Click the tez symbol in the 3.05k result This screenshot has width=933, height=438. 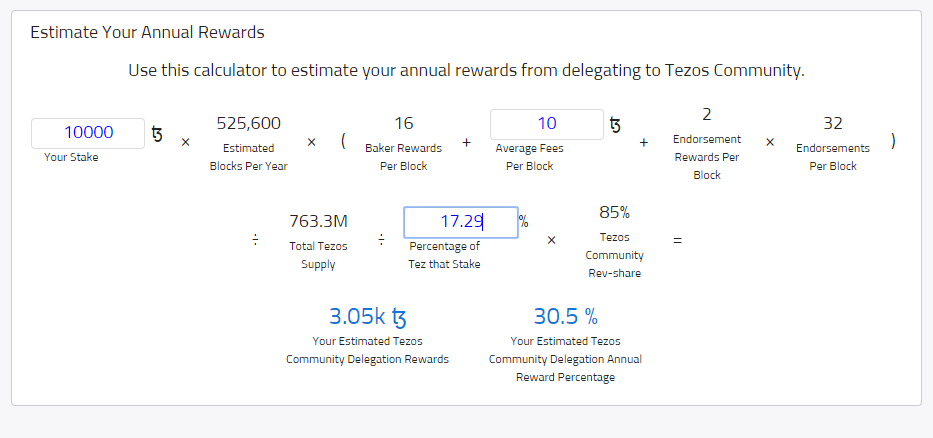coord(398,318)
